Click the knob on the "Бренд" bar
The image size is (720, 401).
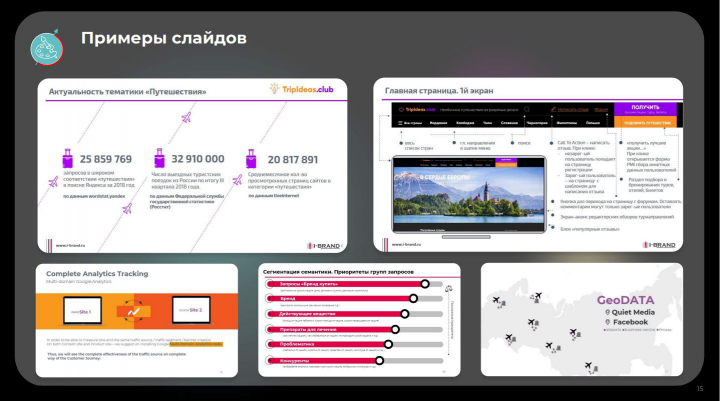point(413,299)
